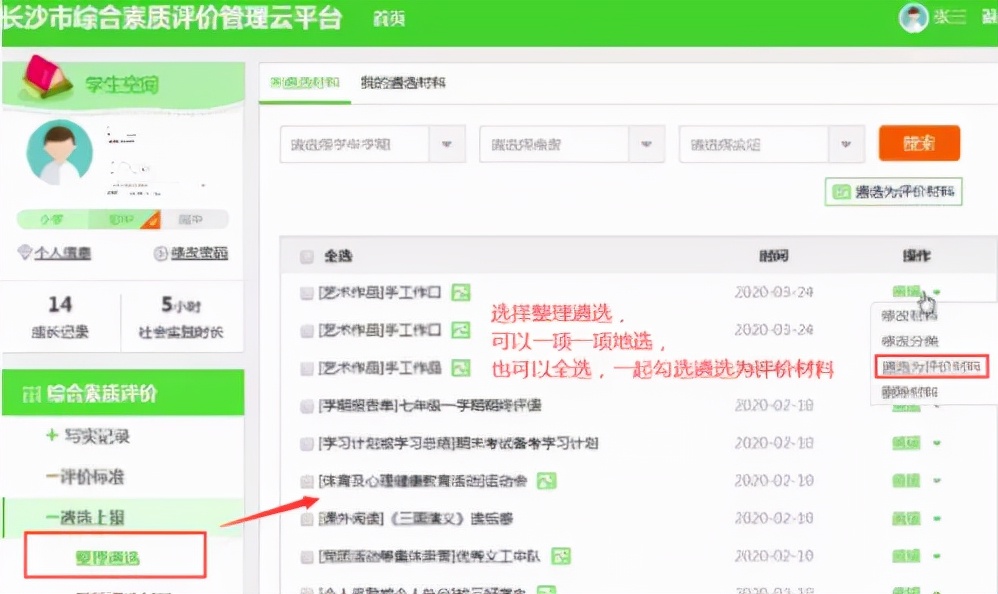Click the orange search button

(918, 142)
